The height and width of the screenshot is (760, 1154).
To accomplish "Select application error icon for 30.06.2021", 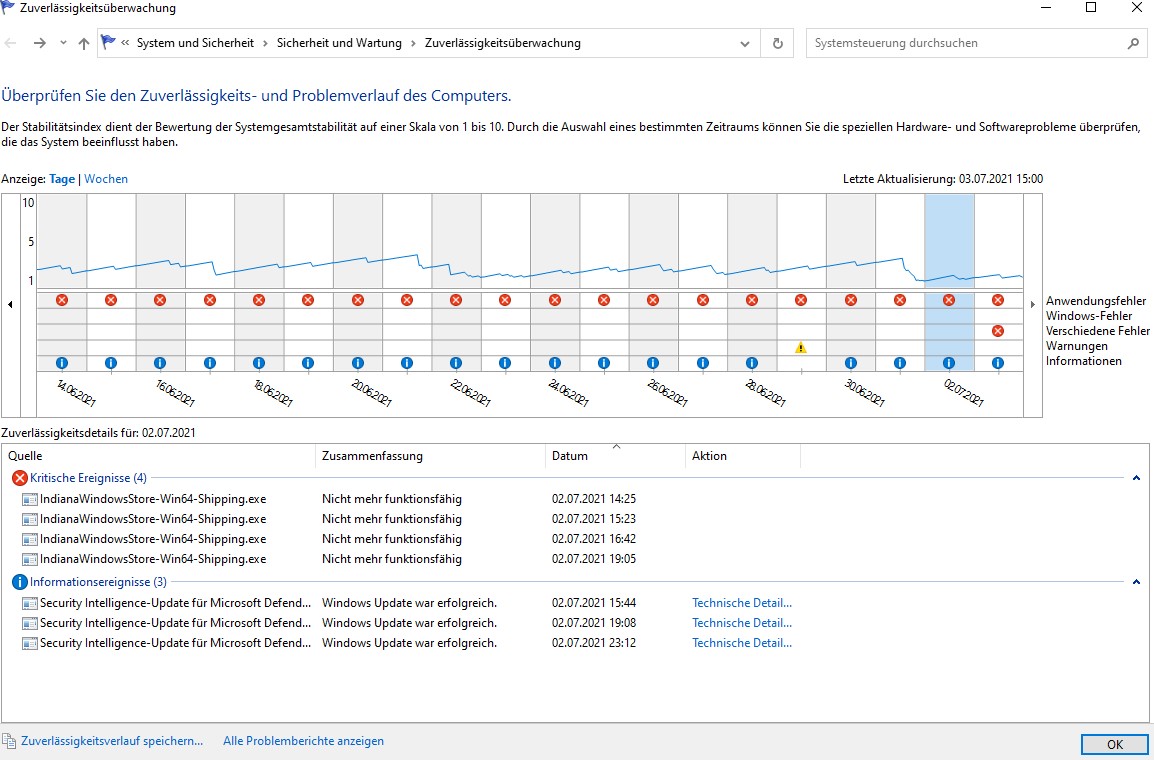I will (x=851, y=300).
